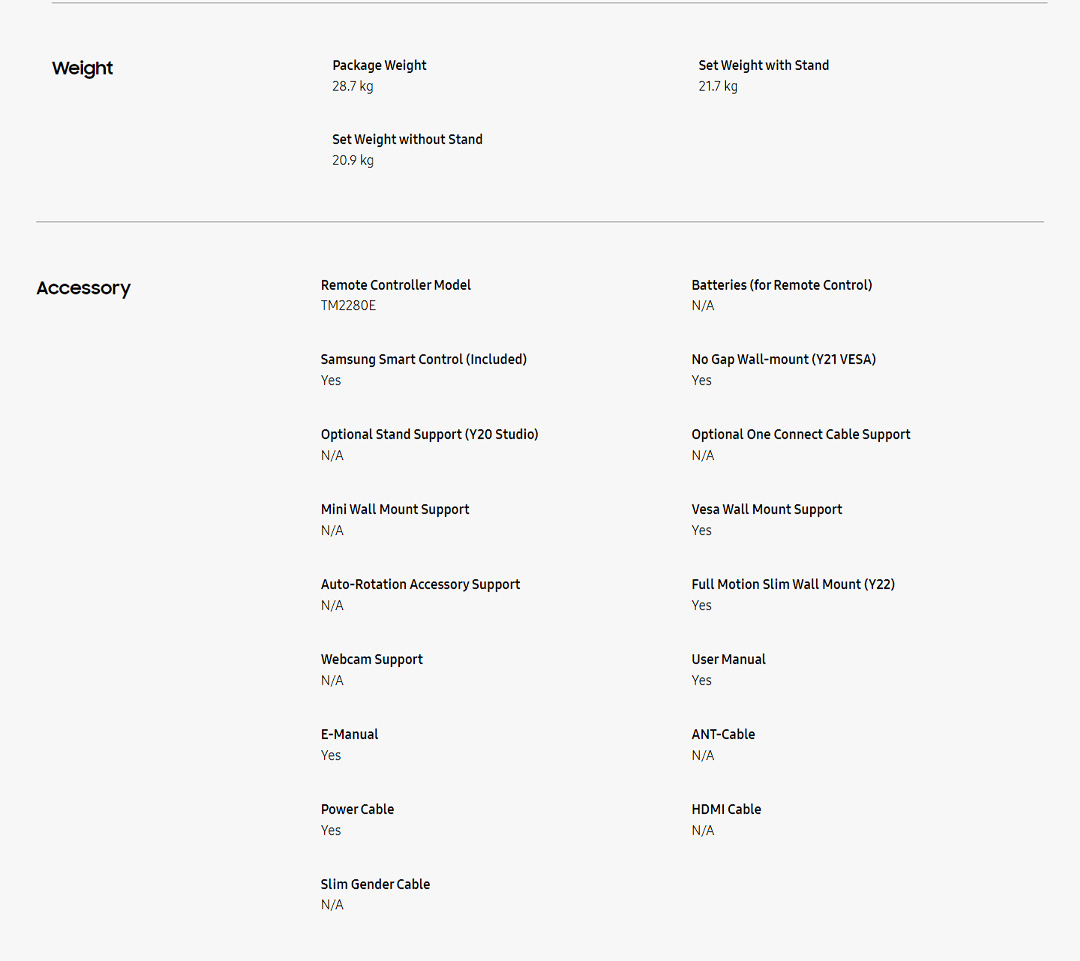The height and width of the screenshot is (961, 1080).
Task: Click the Full Motion Slim Wall Mount (Y22) label
Action: [x=792, y=585]
